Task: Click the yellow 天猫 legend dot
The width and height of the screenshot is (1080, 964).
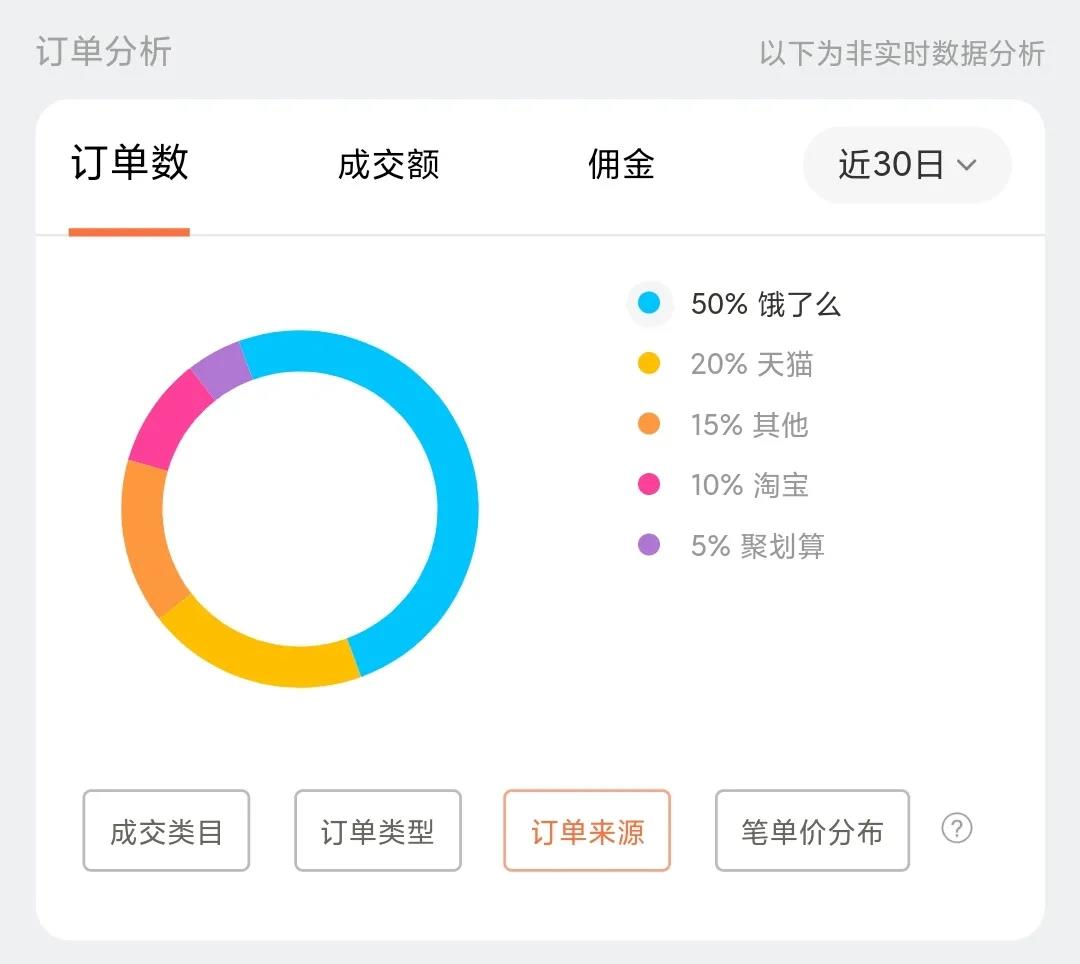Action: 649,363
